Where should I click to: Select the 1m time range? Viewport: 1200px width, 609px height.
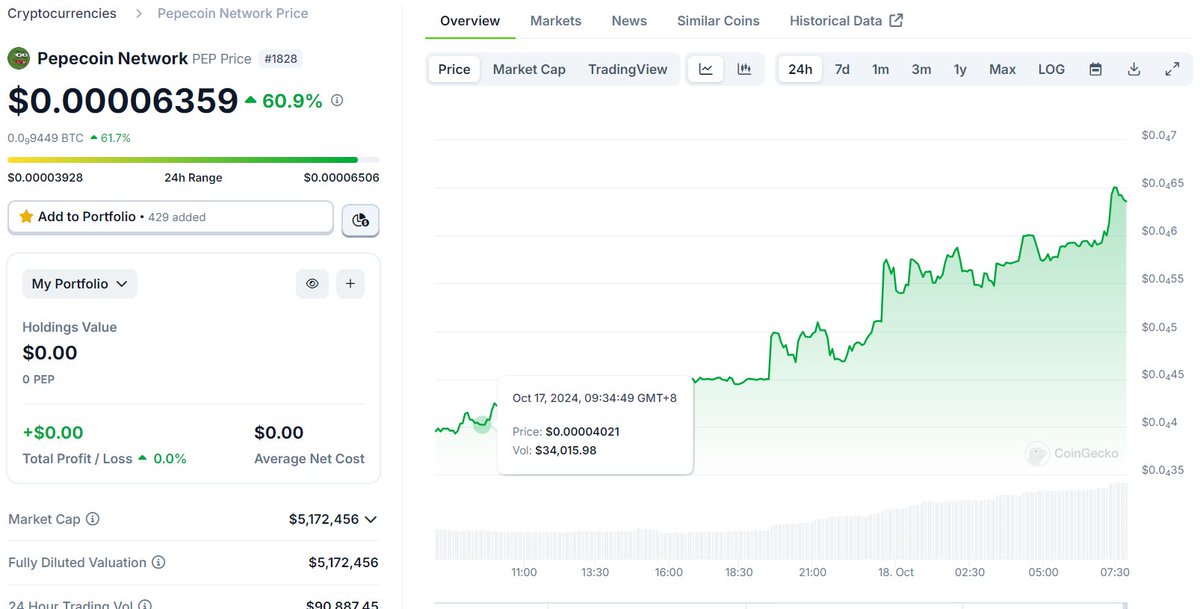pyautogui.click(x=880, y=69)
